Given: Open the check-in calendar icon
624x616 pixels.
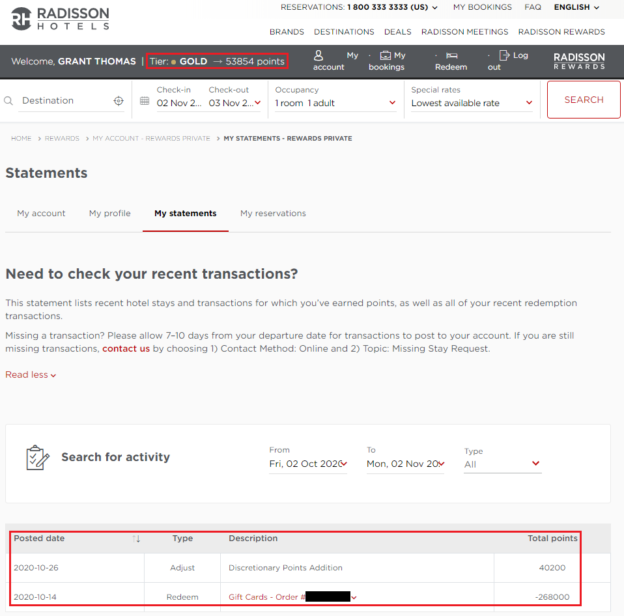Looking at the screenshot, I should pyautogui.click(x=144, y=101).
